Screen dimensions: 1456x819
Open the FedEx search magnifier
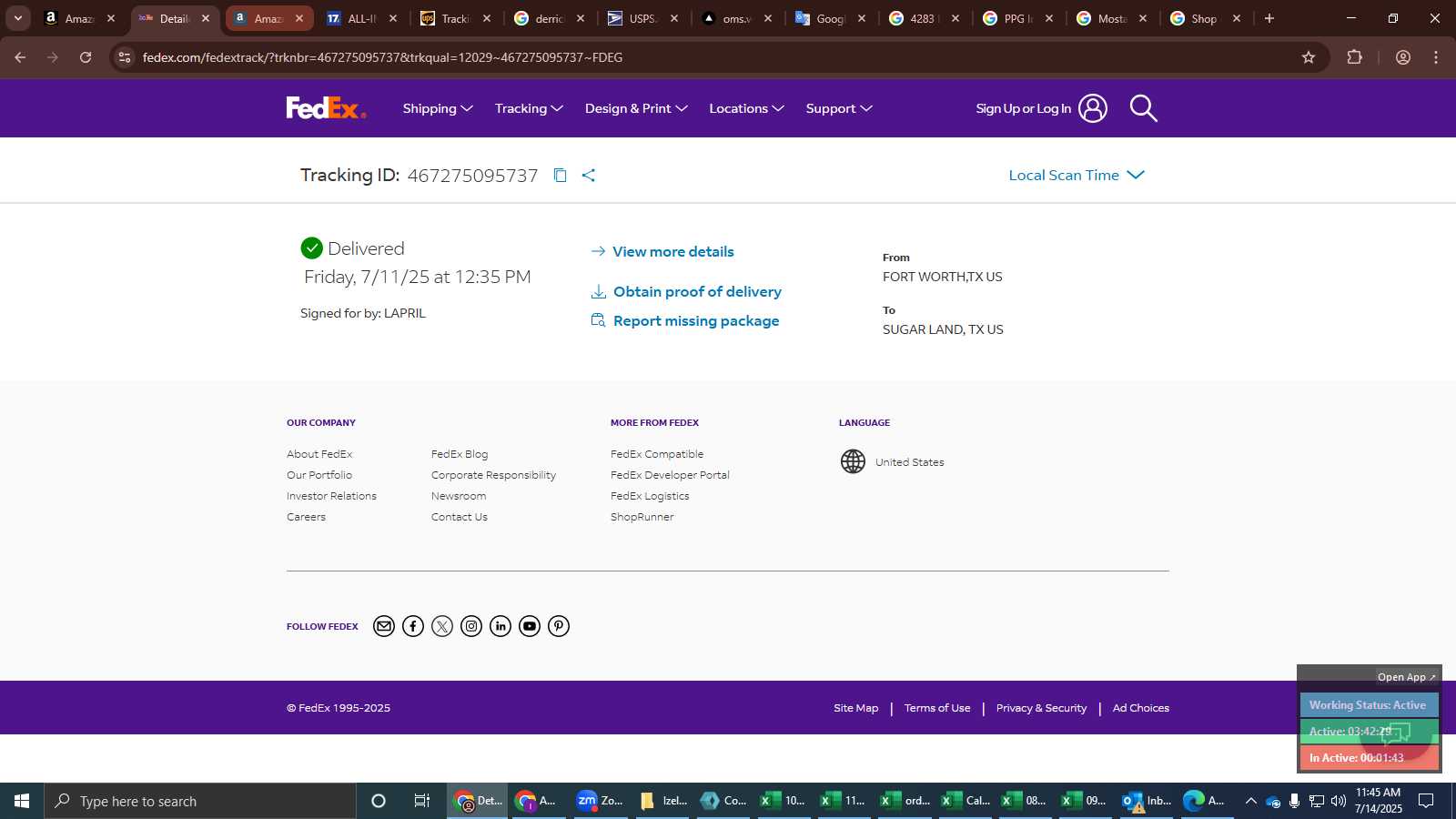[x=1143, y=108]
